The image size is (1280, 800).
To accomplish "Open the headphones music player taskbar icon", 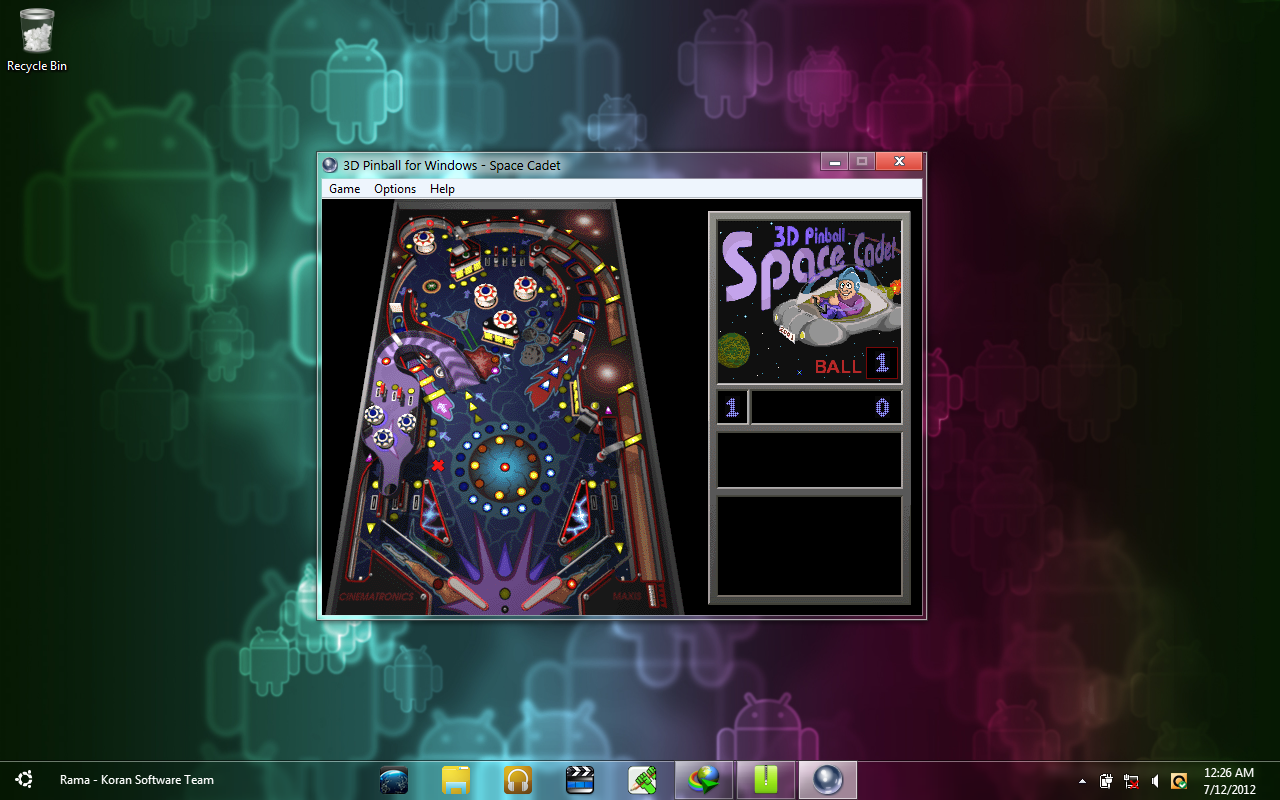I will click(518, 780).
